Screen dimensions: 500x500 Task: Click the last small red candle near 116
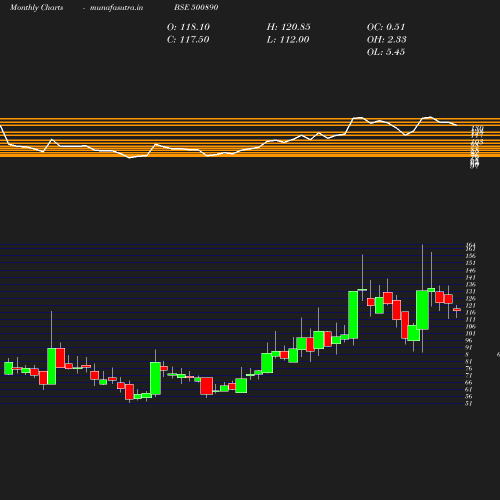click(x=457, y=310)
